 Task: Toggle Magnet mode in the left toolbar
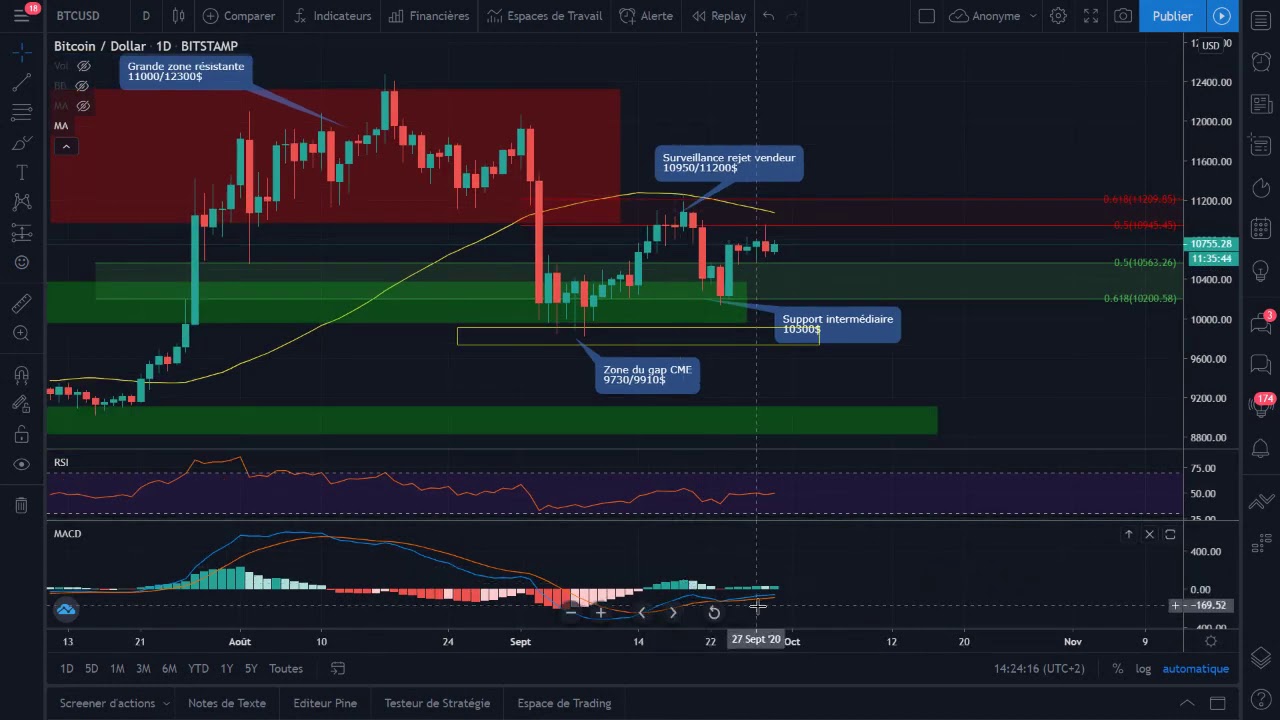pyautogui.click(x=21, y=374)
